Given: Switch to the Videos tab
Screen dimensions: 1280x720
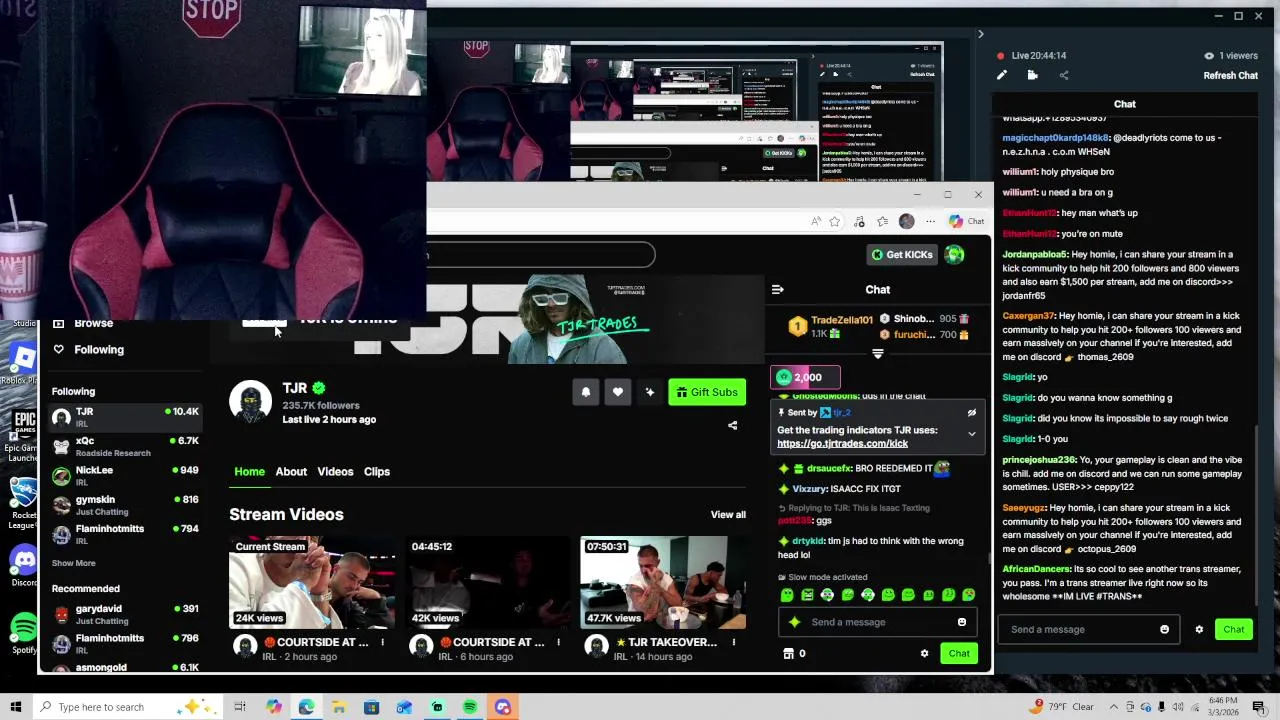Looking at the screenshot, I should tap(335, 472).
